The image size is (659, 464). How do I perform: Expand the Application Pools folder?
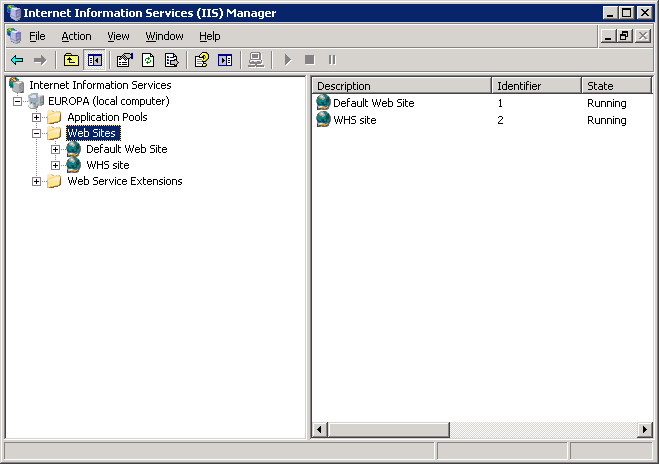pyautogui.click(x=37, y=117)
